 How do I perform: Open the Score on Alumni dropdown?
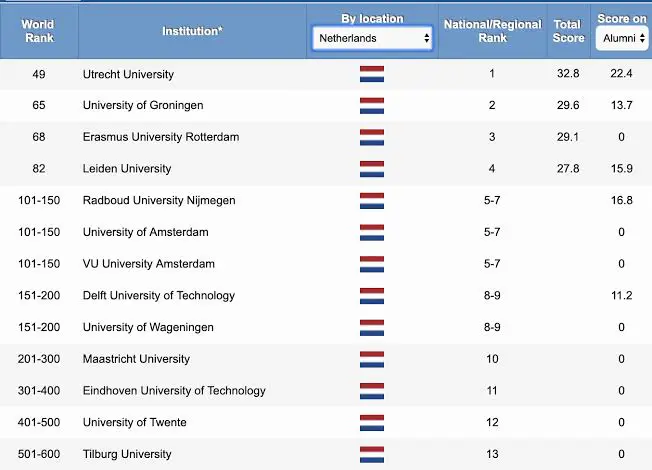coord(622,38)
